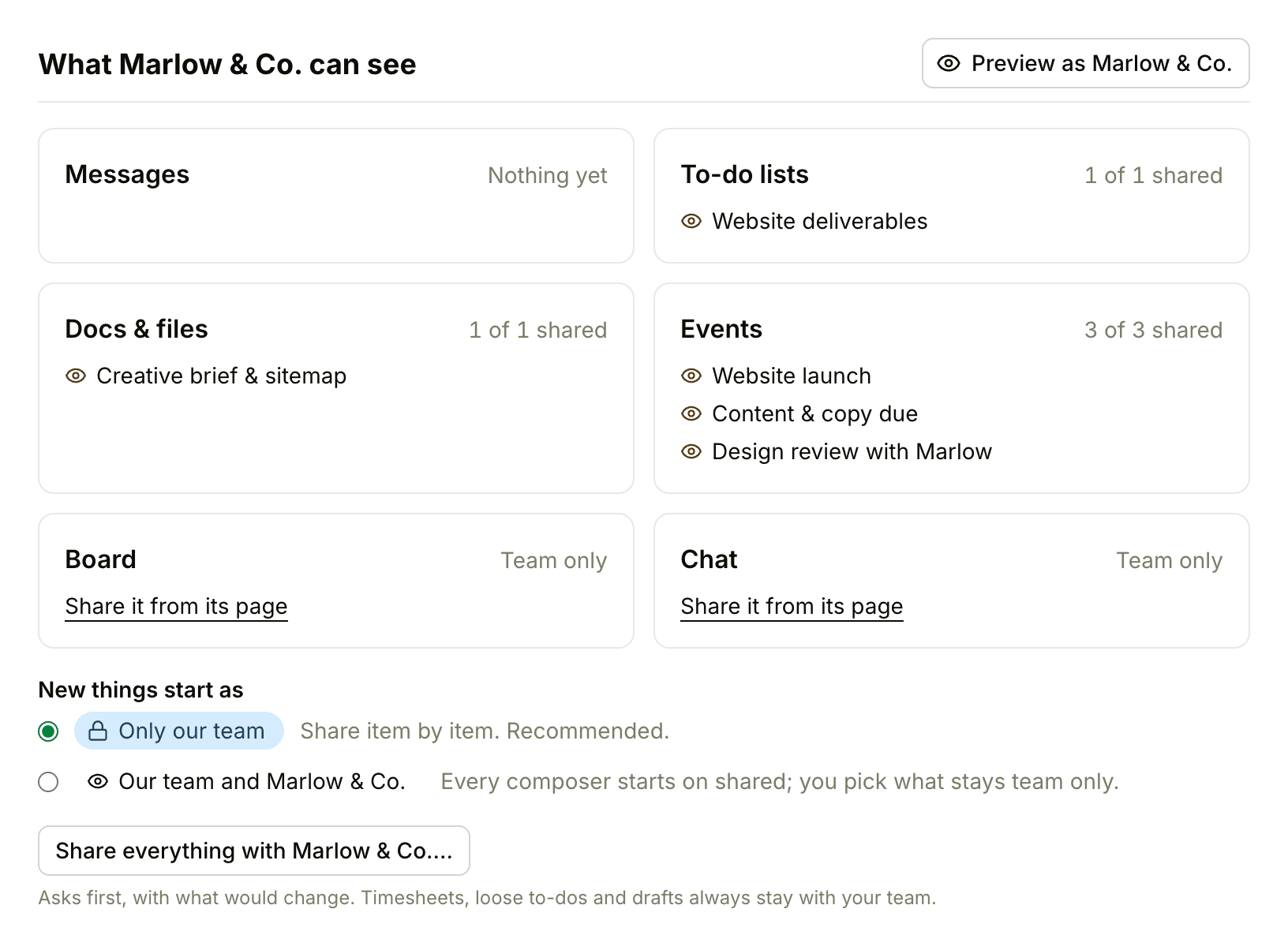1288x950 pixels.
Task: Toggle eye icon for Design review with Marlow
Action: coord(691,451)
